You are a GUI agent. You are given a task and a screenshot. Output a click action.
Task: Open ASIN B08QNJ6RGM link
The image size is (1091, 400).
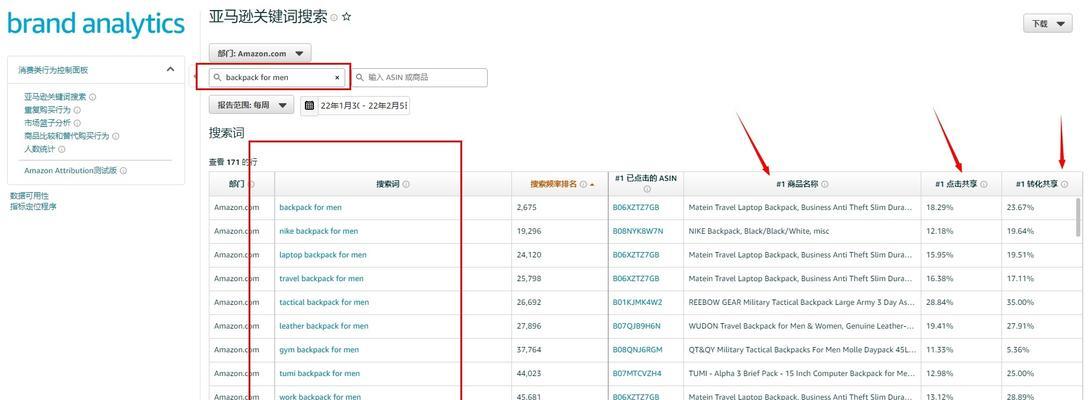coord(637,349)
